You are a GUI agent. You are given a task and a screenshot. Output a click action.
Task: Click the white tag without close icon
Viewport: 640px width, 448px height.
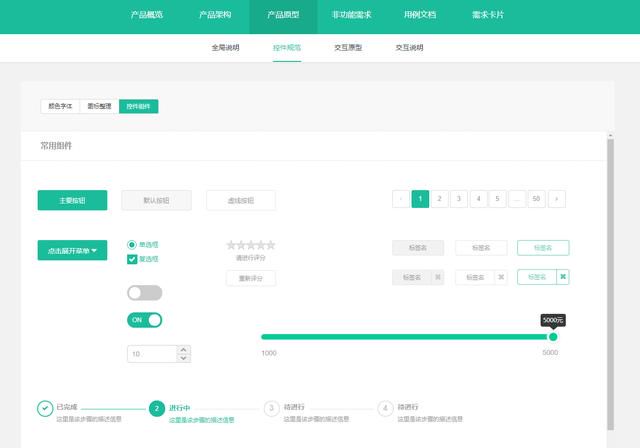(481, 248)
